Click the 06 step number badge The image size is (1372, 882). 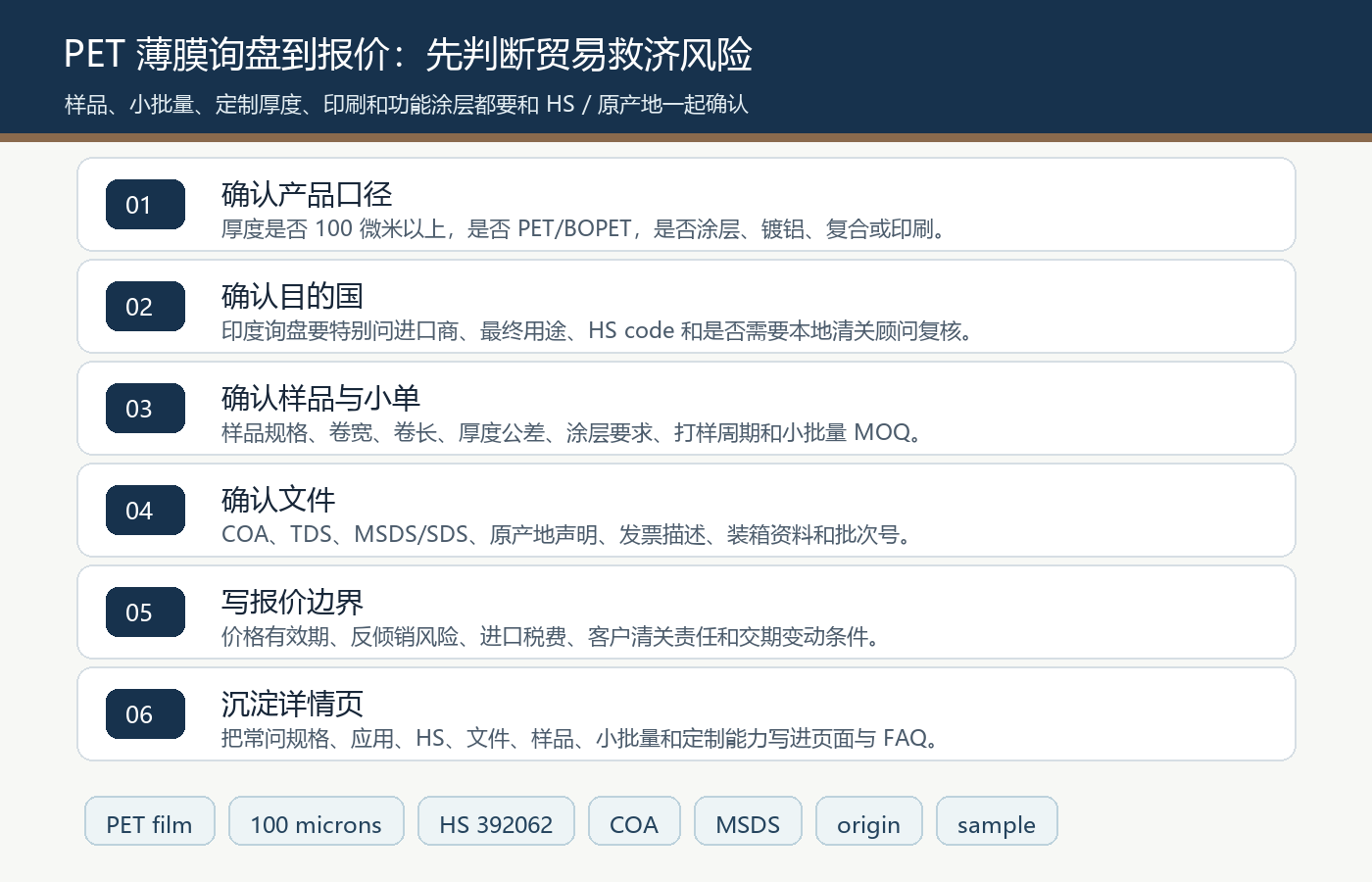[x=145, y=713]
